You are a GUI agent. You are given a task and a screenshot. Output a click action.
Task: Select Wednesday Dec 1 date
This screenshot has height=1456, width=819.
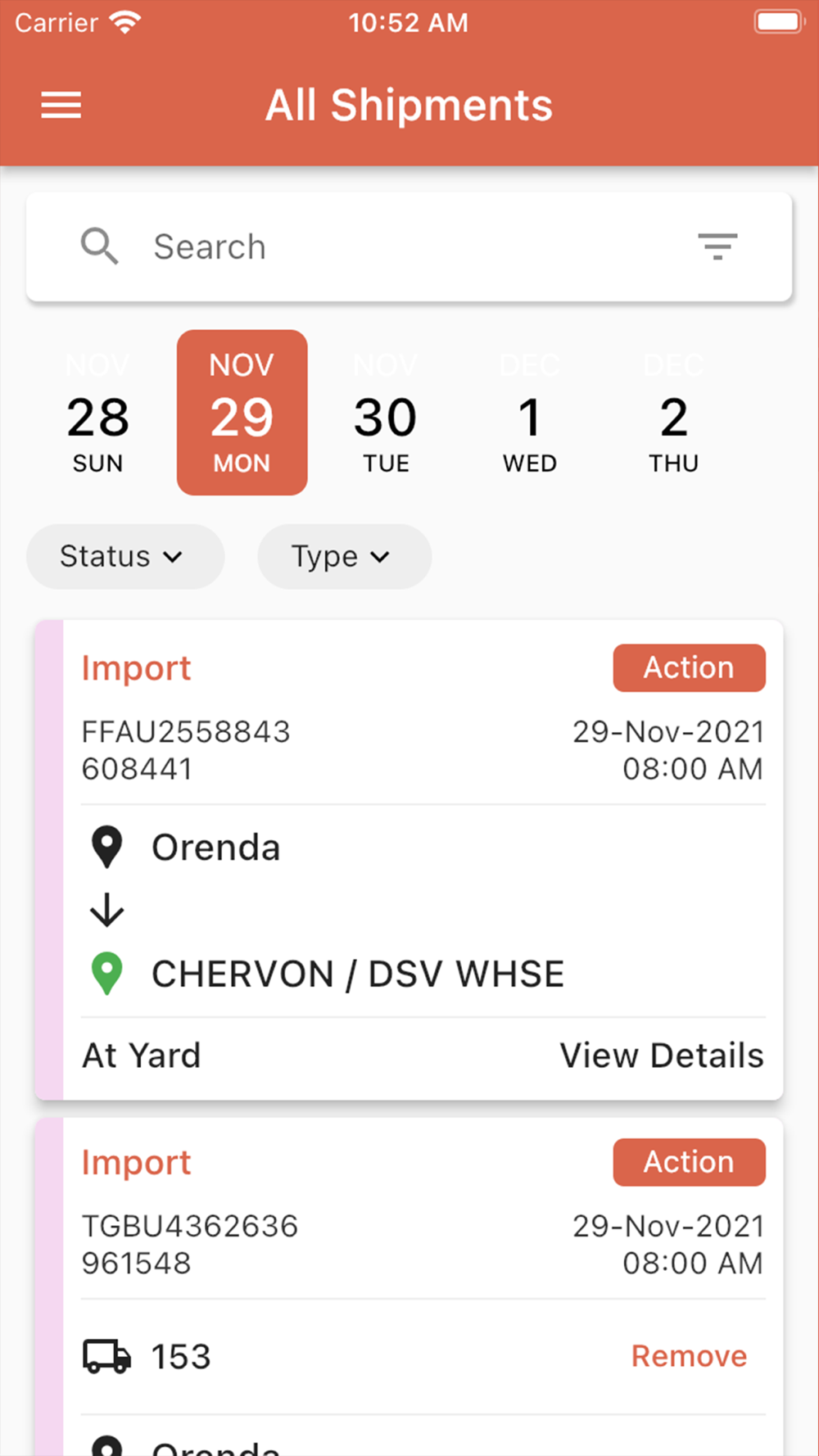[530, 413]
